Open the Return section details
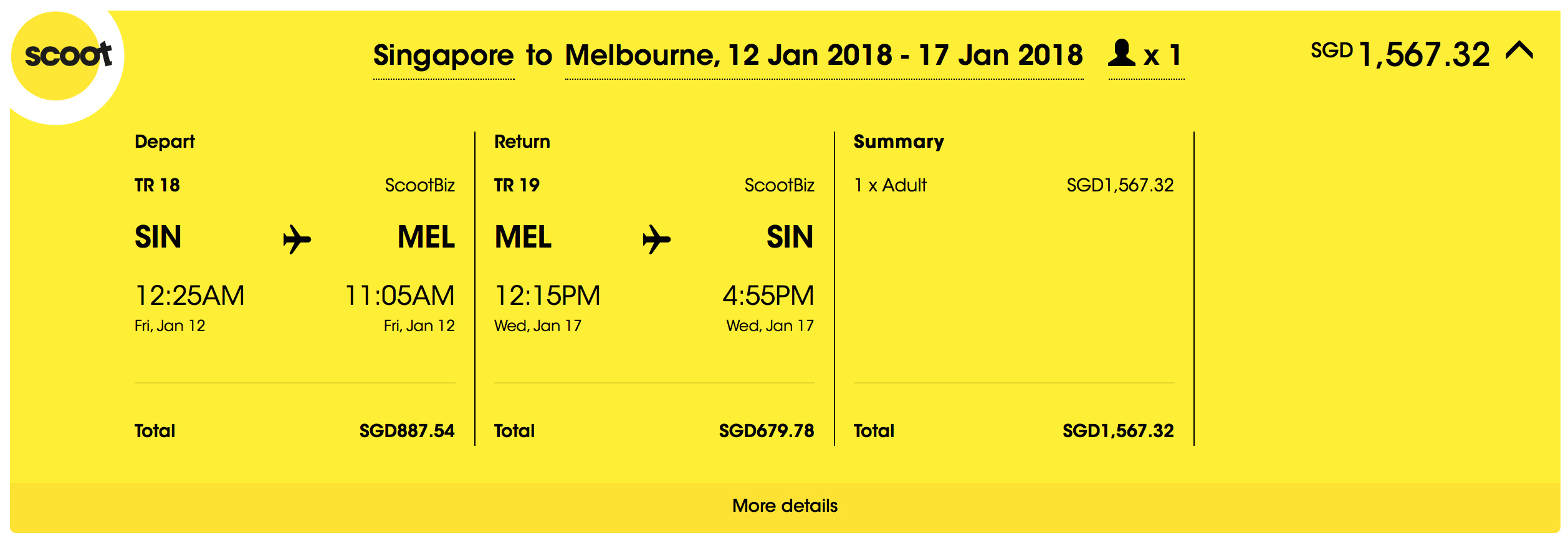Image resolution: width=1568 pixels, height=540 pixels. pos(522,142)
